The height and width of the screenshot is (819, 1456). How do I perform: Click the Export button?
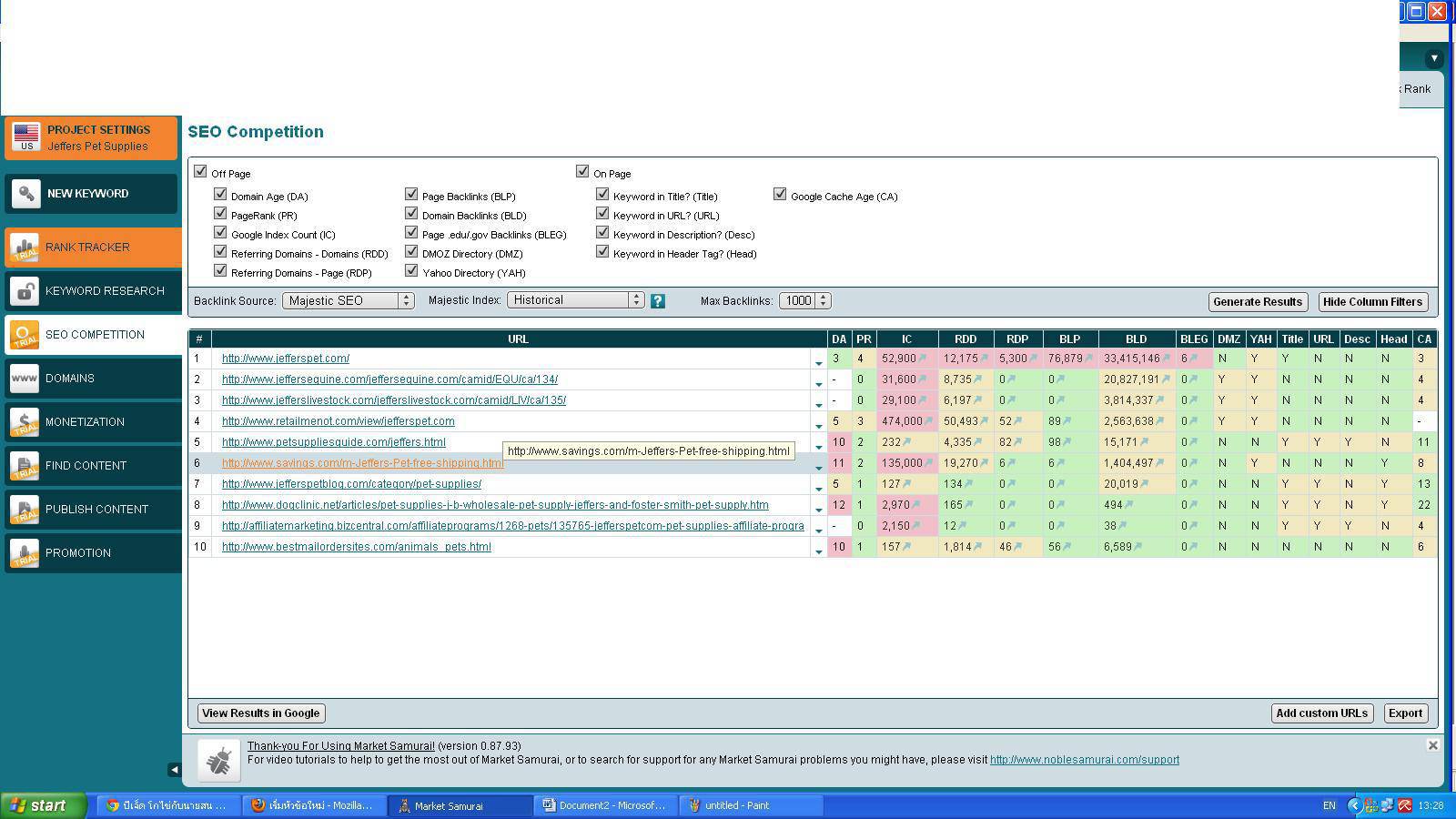[x=1405, y=713]
